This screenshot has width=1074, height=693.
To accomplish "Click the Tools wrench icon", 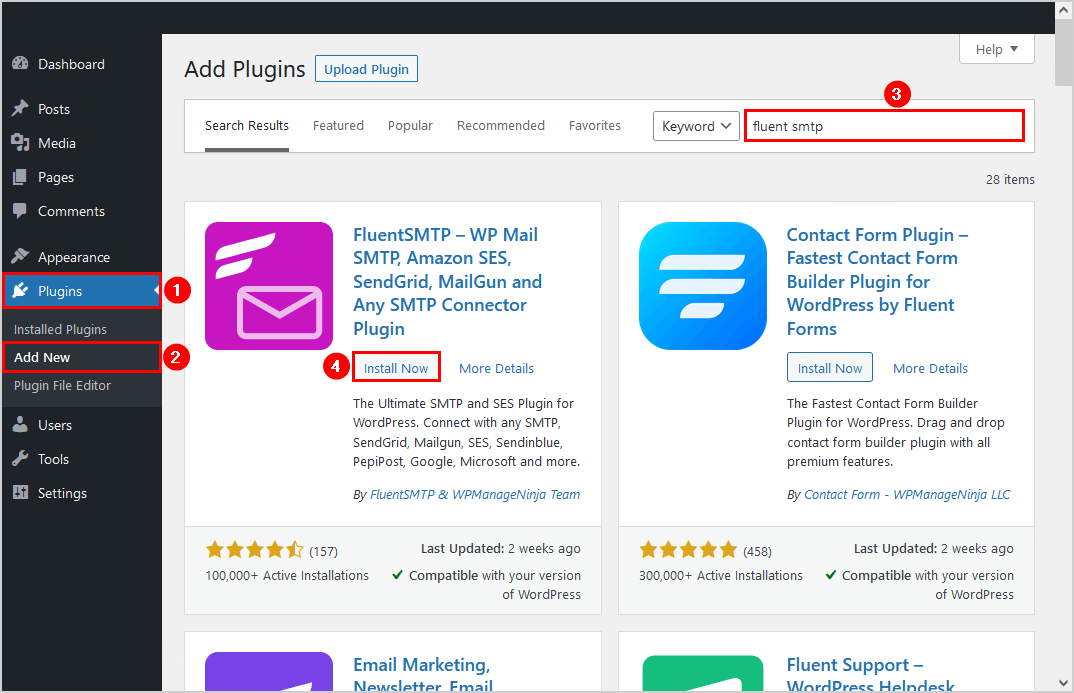I will (x=21, y=459).
